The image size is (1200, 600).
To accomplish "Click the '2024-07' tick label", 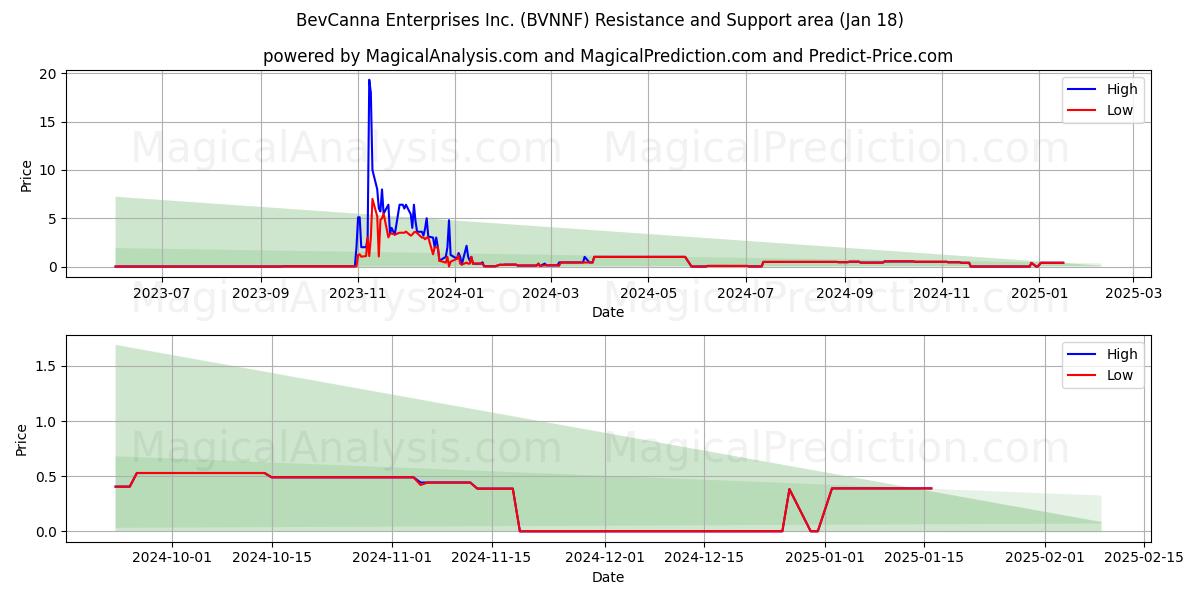I will pyautogui.click(x=746, y=293).
